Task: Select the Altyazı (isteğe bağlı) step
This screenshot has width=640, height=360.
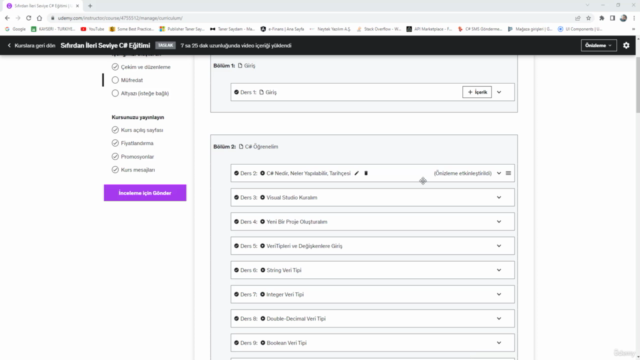Action: [x=140, y=93]
